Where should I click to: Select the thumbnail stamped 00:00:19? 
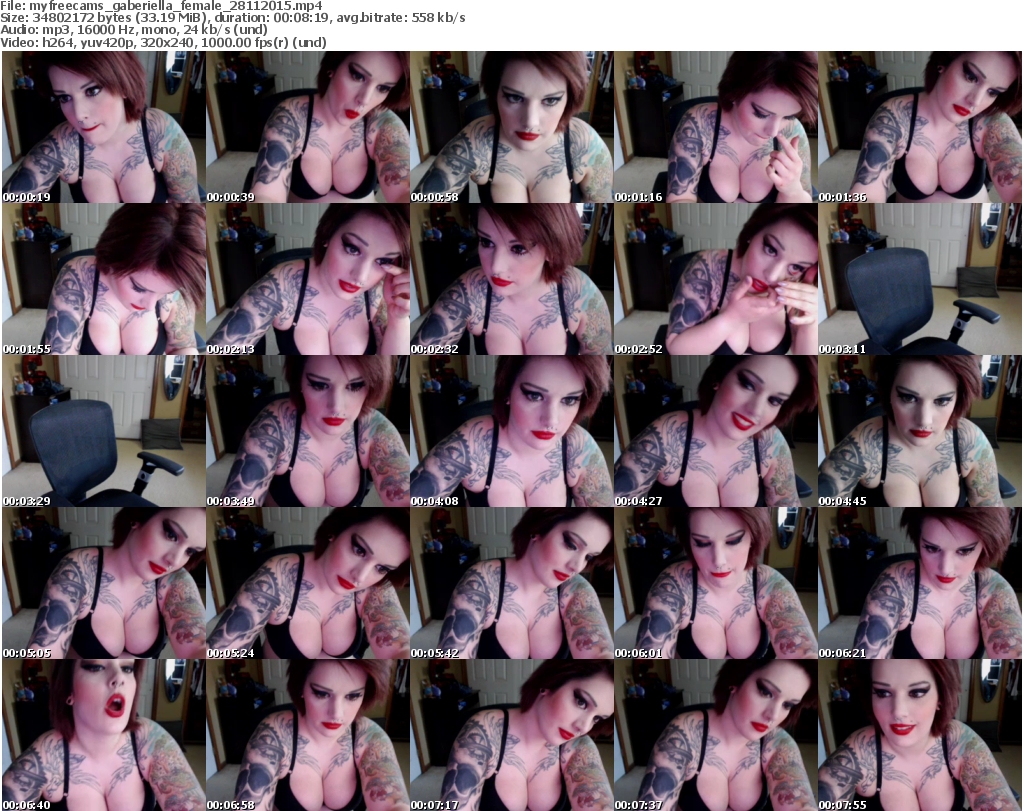[104, 127]
